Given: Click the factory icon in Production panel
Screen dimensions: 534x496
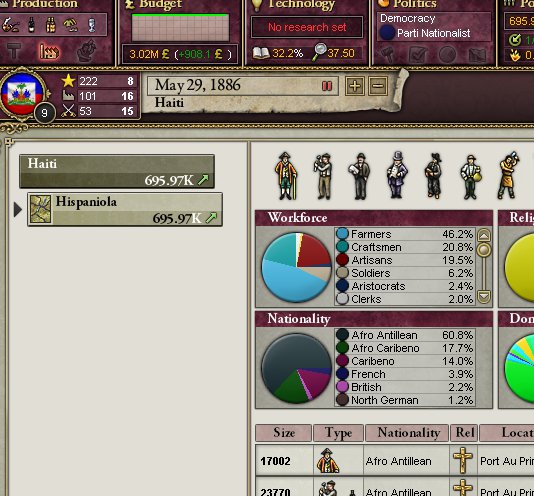Looking at the screenshot, I should coord(49,52).
